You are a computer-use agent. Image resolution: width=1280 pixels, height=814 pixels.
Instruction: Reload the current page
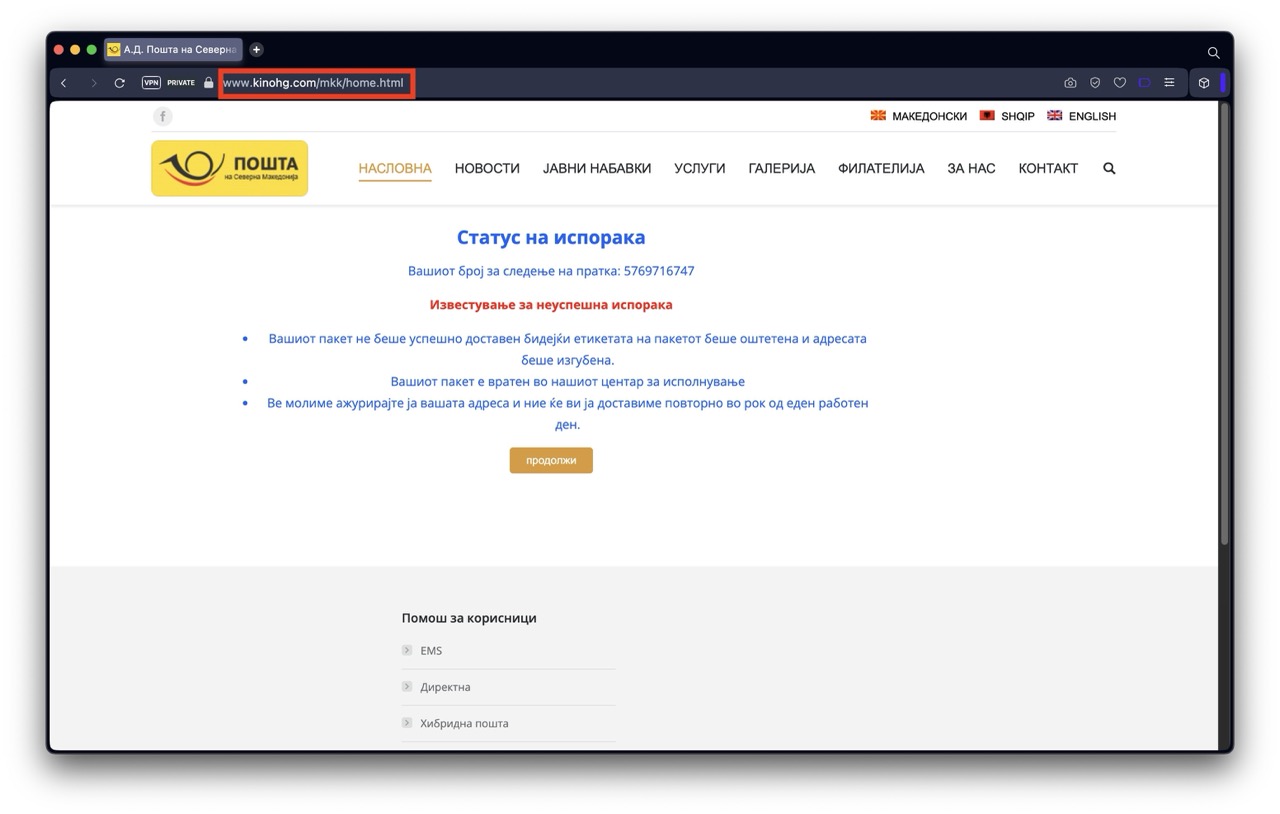(120, 83)
